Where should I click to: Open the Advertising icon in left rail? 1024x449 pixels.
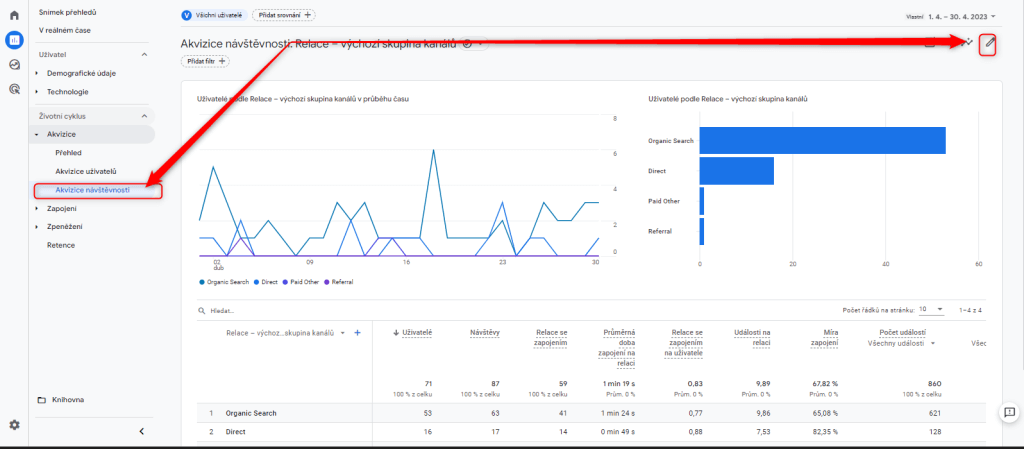[x=14, y=88]
